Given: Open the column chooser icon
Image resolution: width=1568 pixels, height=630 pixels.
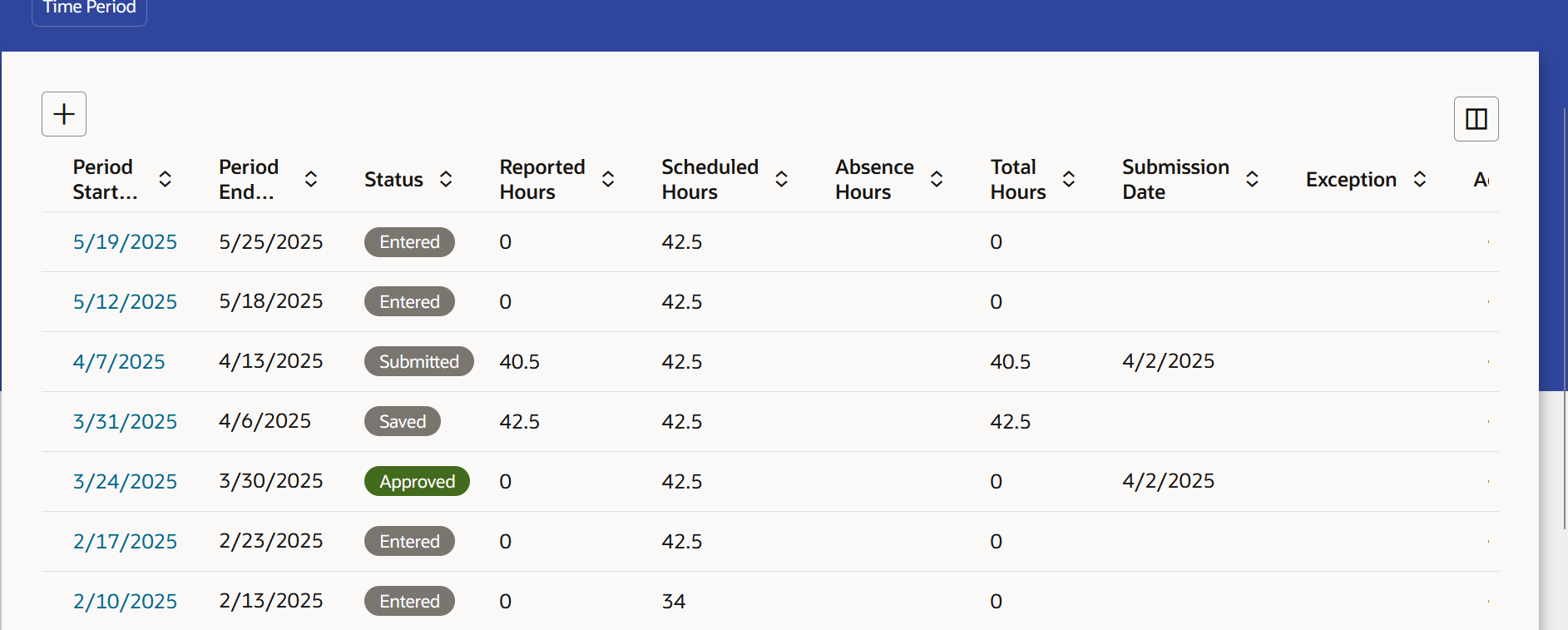Looking at the screenshot, I should tap(1476, 119).
